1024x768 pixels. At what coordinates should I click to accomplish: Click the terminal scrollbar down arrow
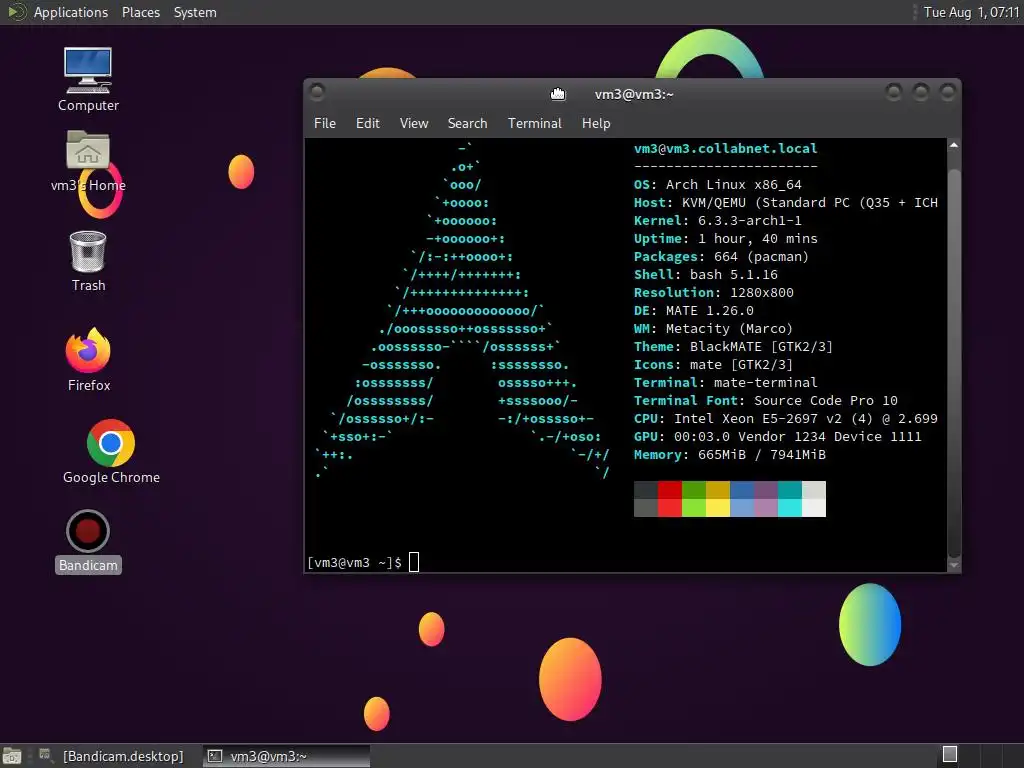[x=953, y=565]
